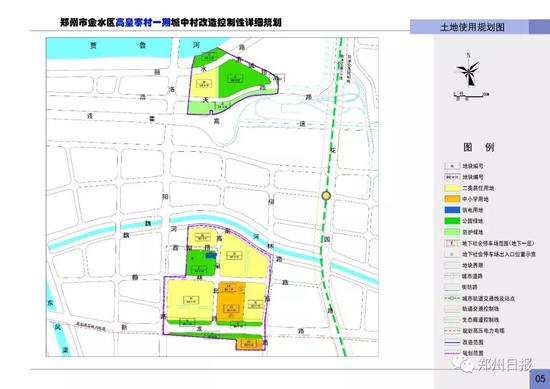Click the bright green 公园绿地 legend swatch
550x389 pixels.
tap(452, 221)
